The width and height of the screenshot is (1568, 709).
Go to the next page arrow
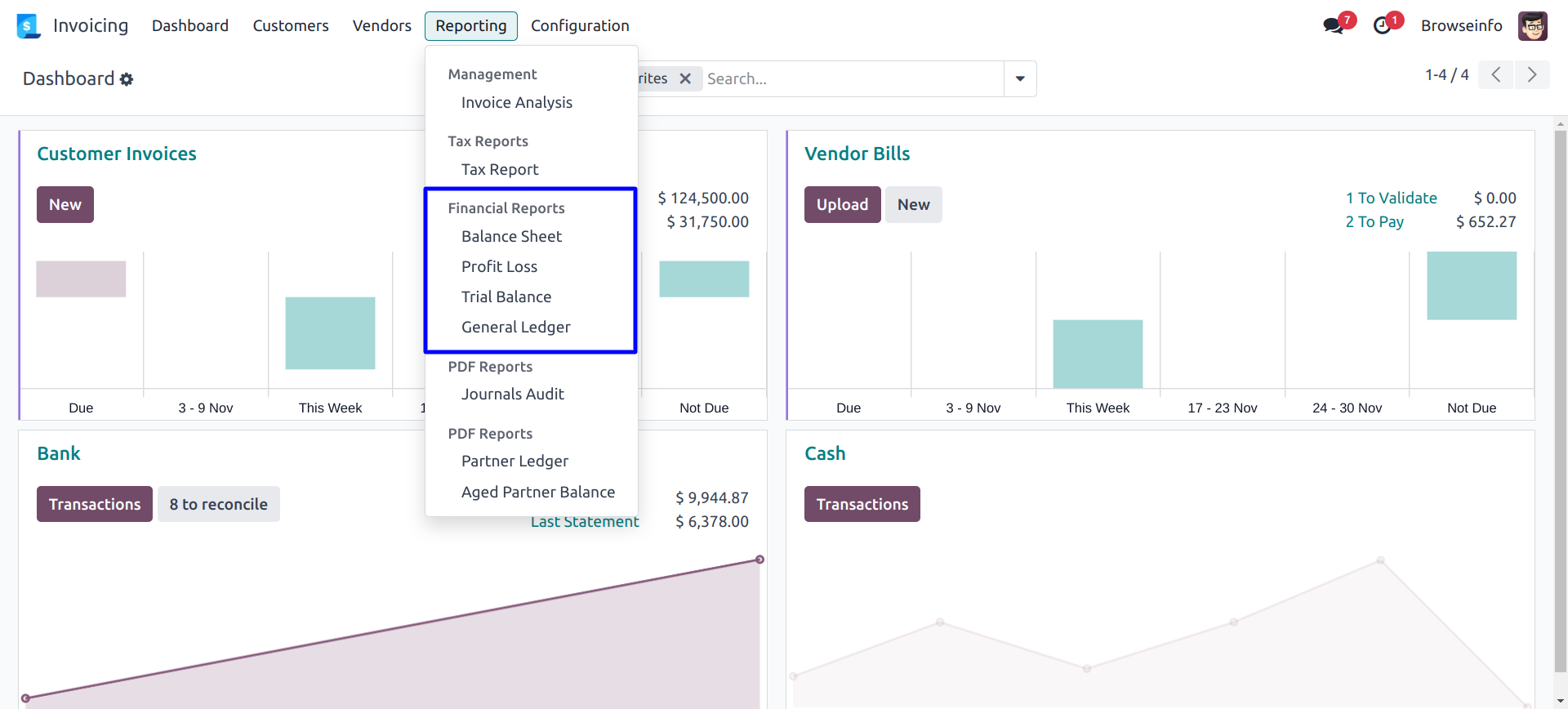pos(1532,75)
